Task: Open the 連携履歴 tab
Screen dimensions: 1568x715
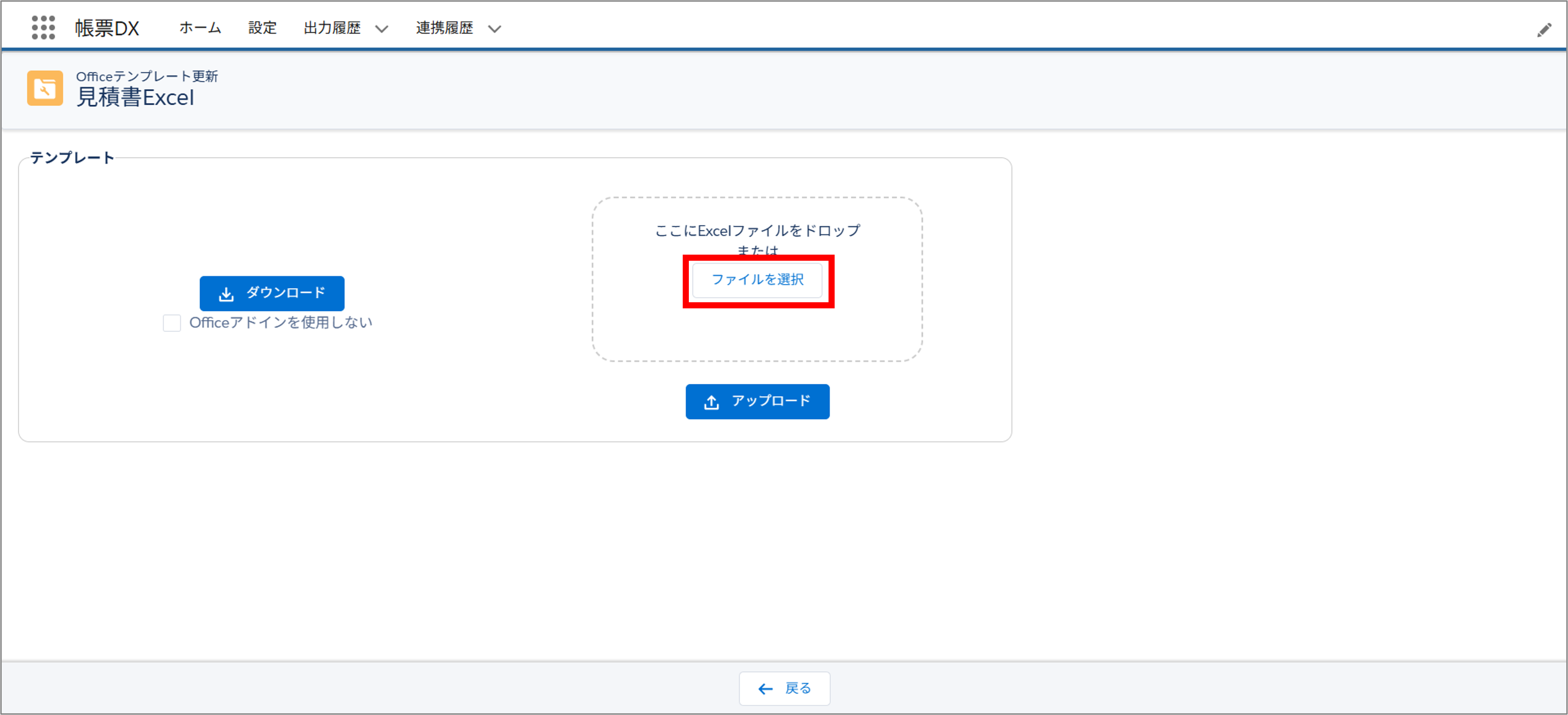Action: [444, 28]
